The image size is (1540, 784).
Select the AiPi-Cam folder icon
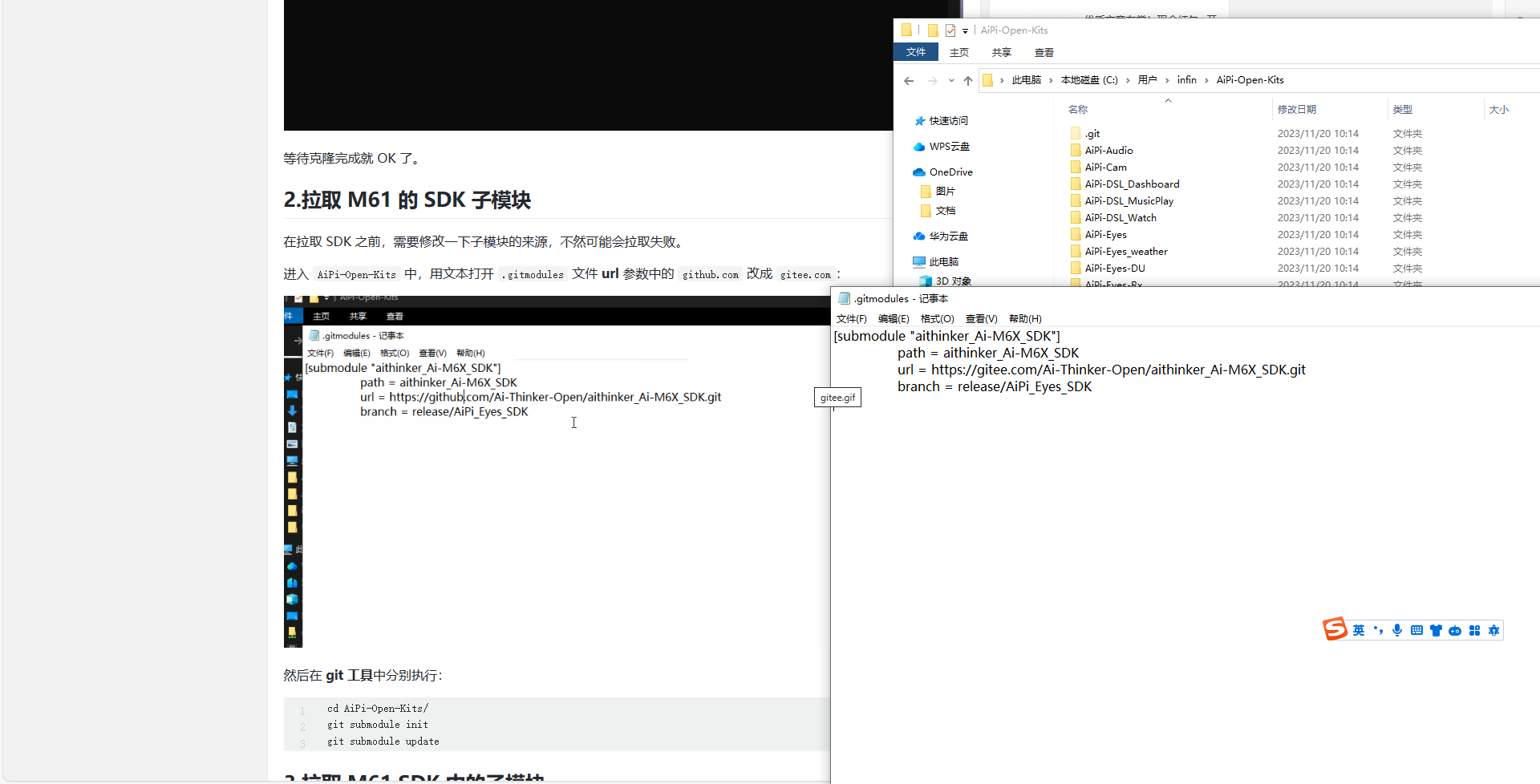1076,168
